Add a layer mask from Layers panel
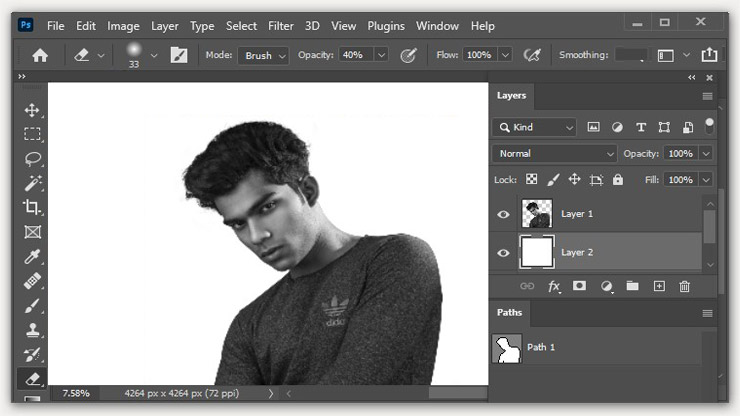 pos(579,286)
